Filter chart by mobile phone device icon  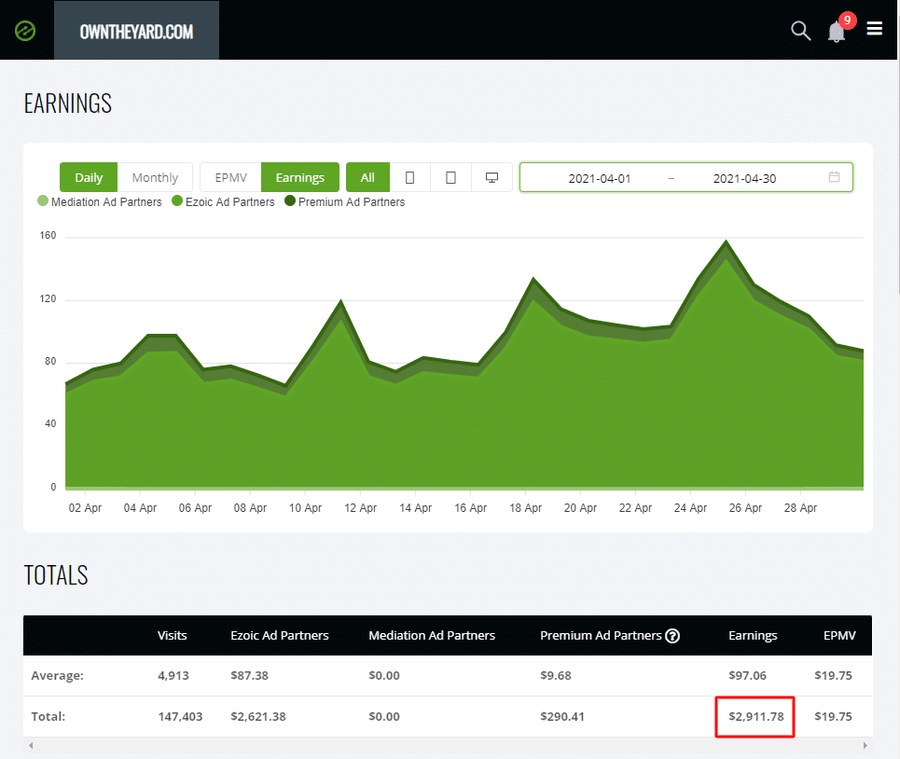pos(410,177)
